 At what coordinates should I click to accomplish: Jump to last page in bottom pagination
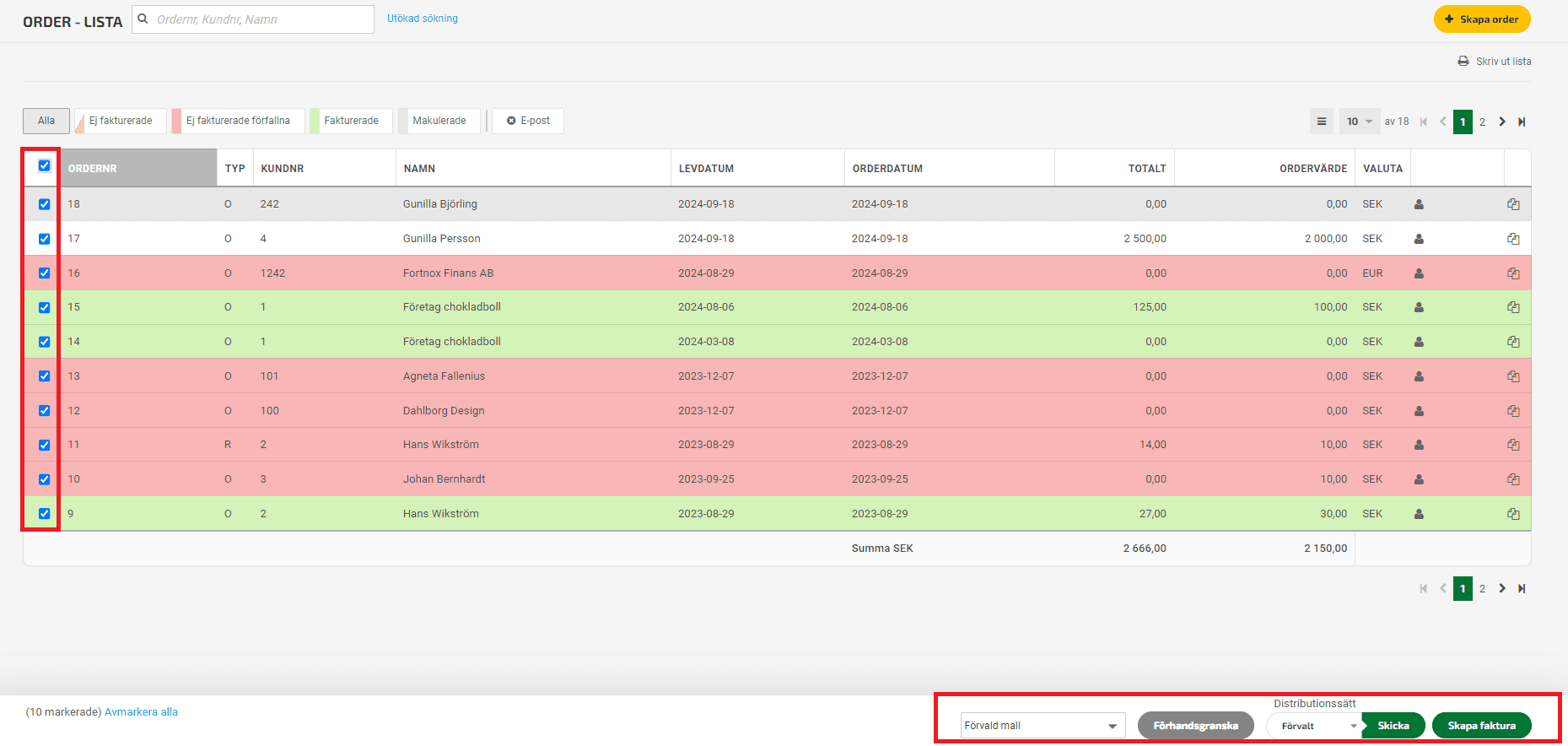pos(1522,588)
